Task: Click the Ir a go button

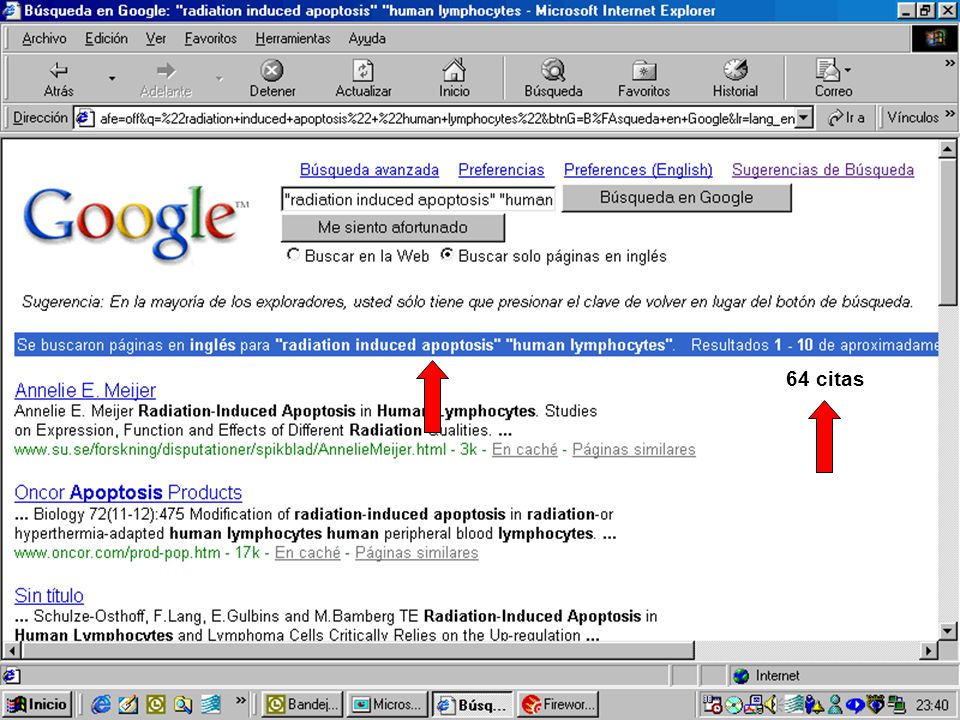Action: 846,118
